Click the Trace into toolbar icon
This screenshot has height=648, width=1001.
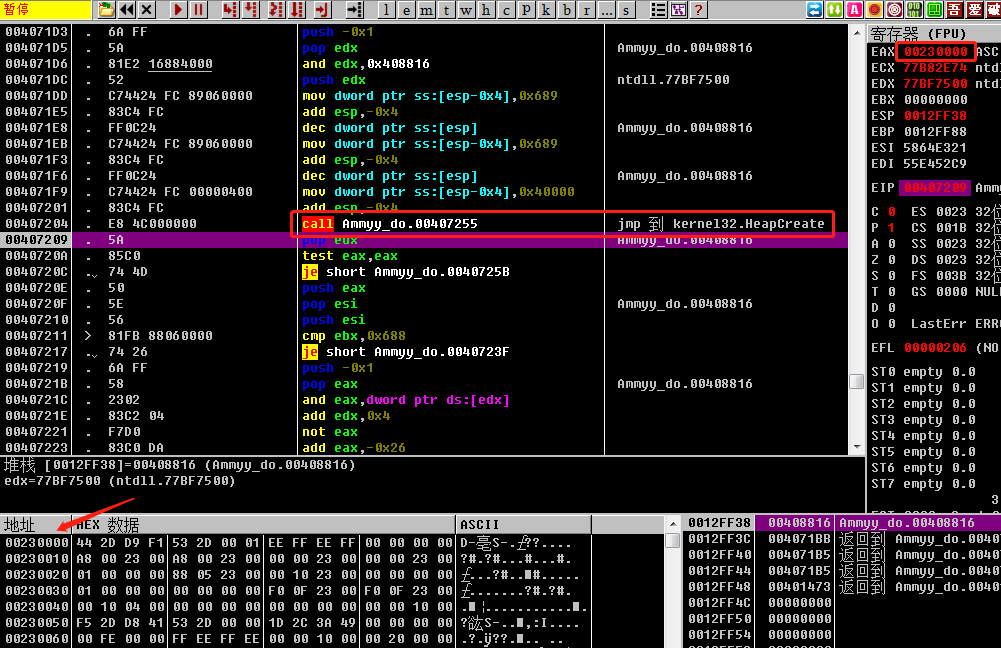(x=276, y=10)
